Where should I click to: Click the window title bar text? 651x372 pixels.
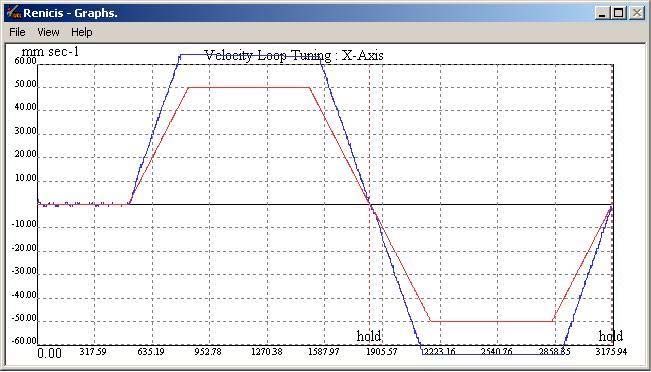[70, 13]
